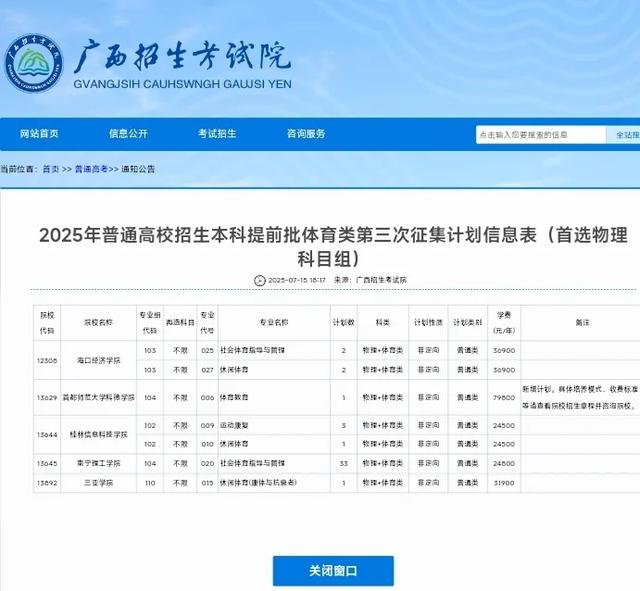
Task: Click the 关闭窗口 button
Action: coord(333,571)
